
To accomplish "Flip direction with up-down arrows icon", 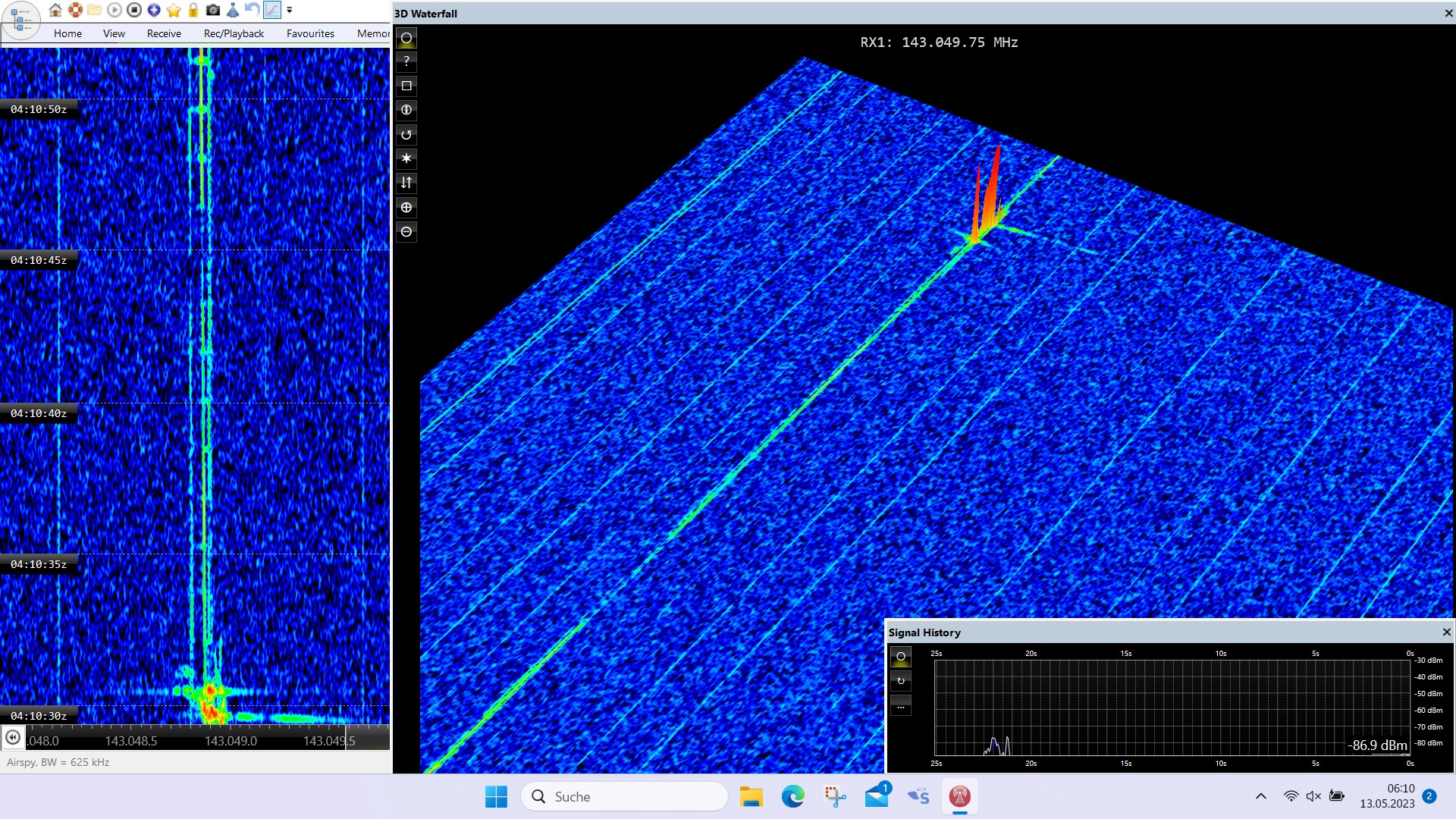I will tap(406, 183).
